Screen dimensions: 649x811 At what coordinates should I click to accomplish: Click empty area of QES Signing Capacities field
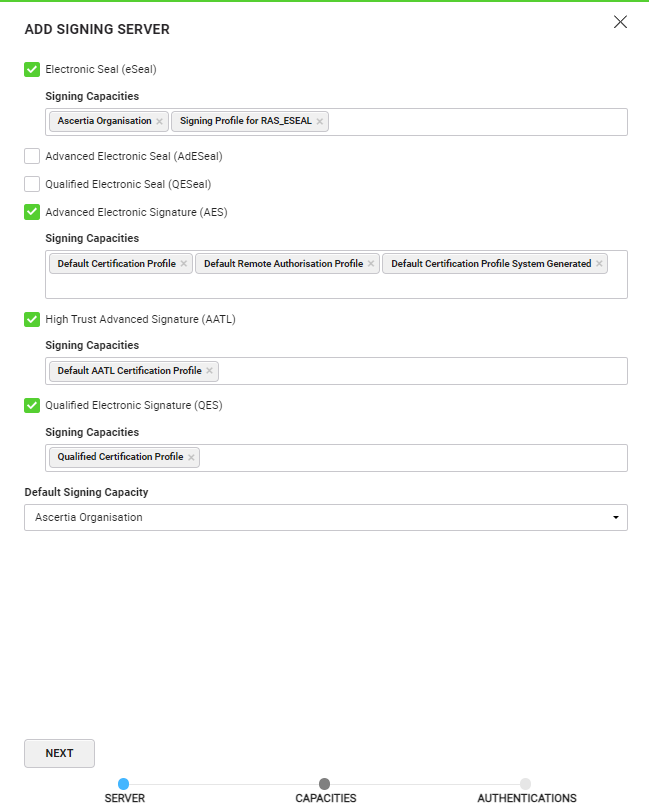[410, 458]
